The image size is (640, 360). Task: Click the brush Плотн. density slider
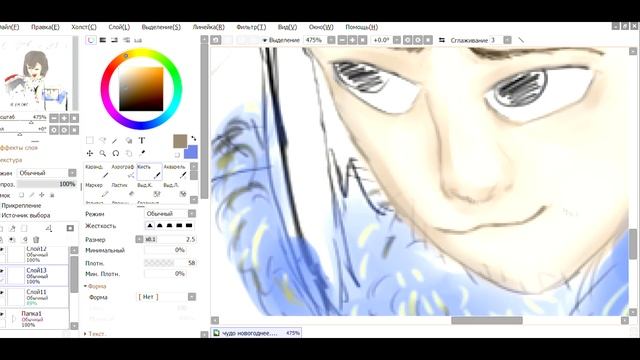click(x=170, y=263)
